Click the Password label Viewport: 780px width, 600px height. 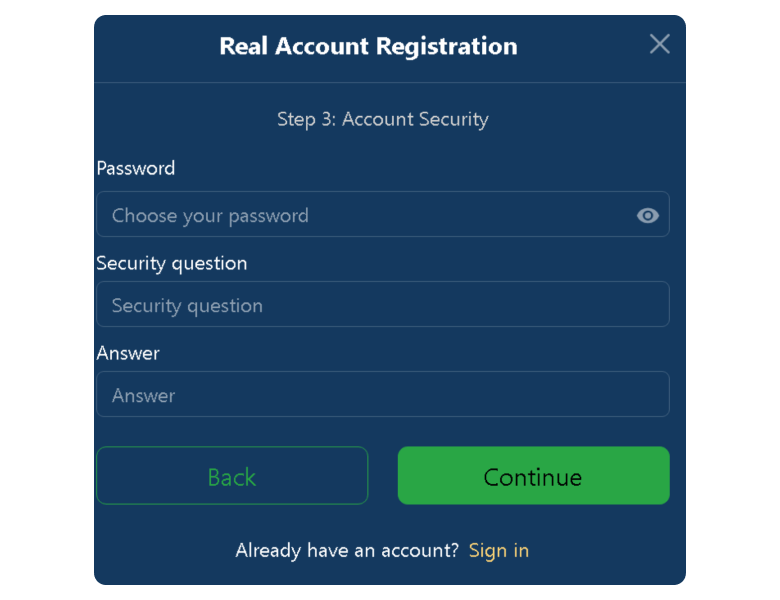tap(136, 168)
